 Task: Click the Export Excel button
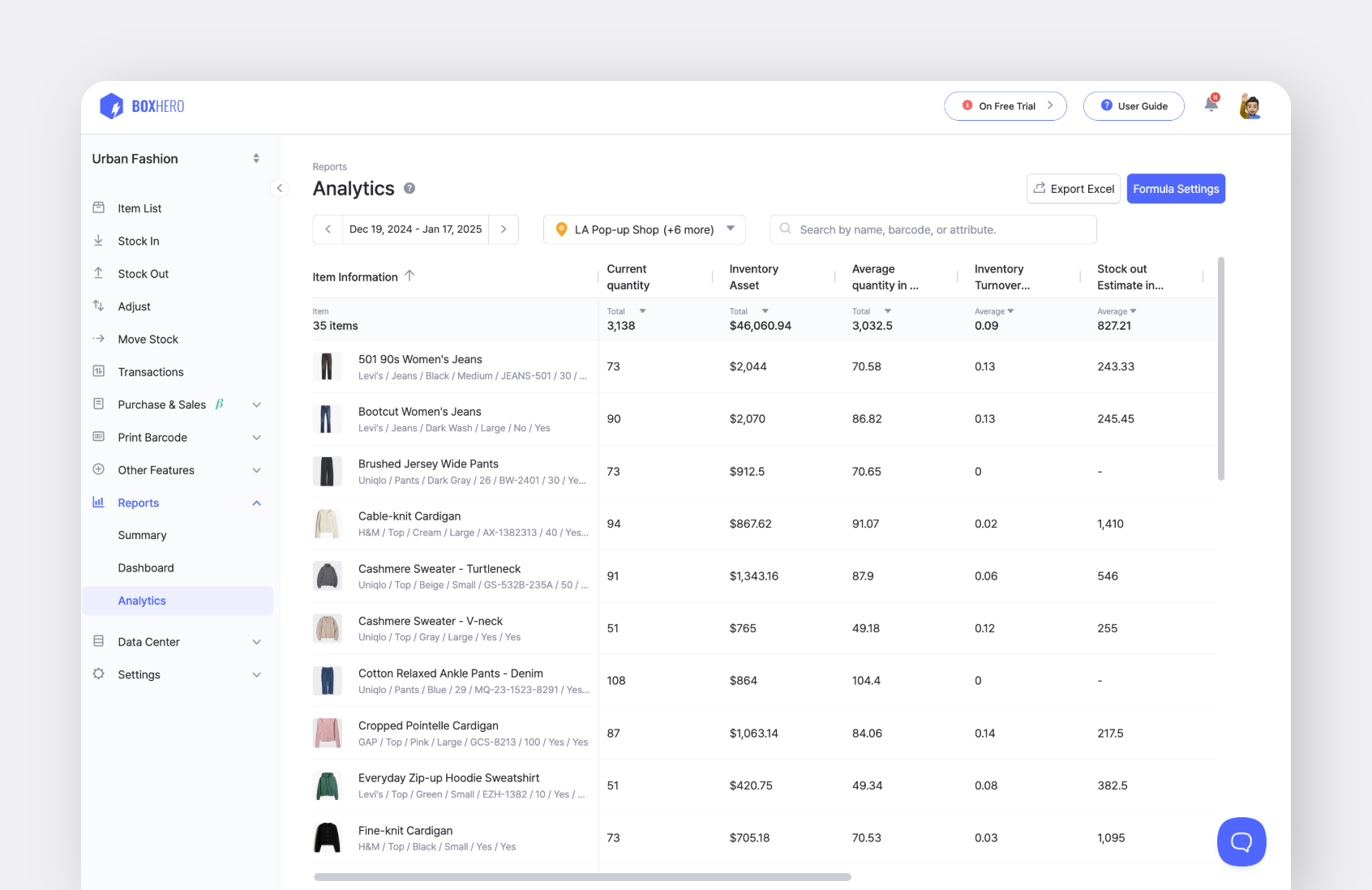click(1073, 188)
